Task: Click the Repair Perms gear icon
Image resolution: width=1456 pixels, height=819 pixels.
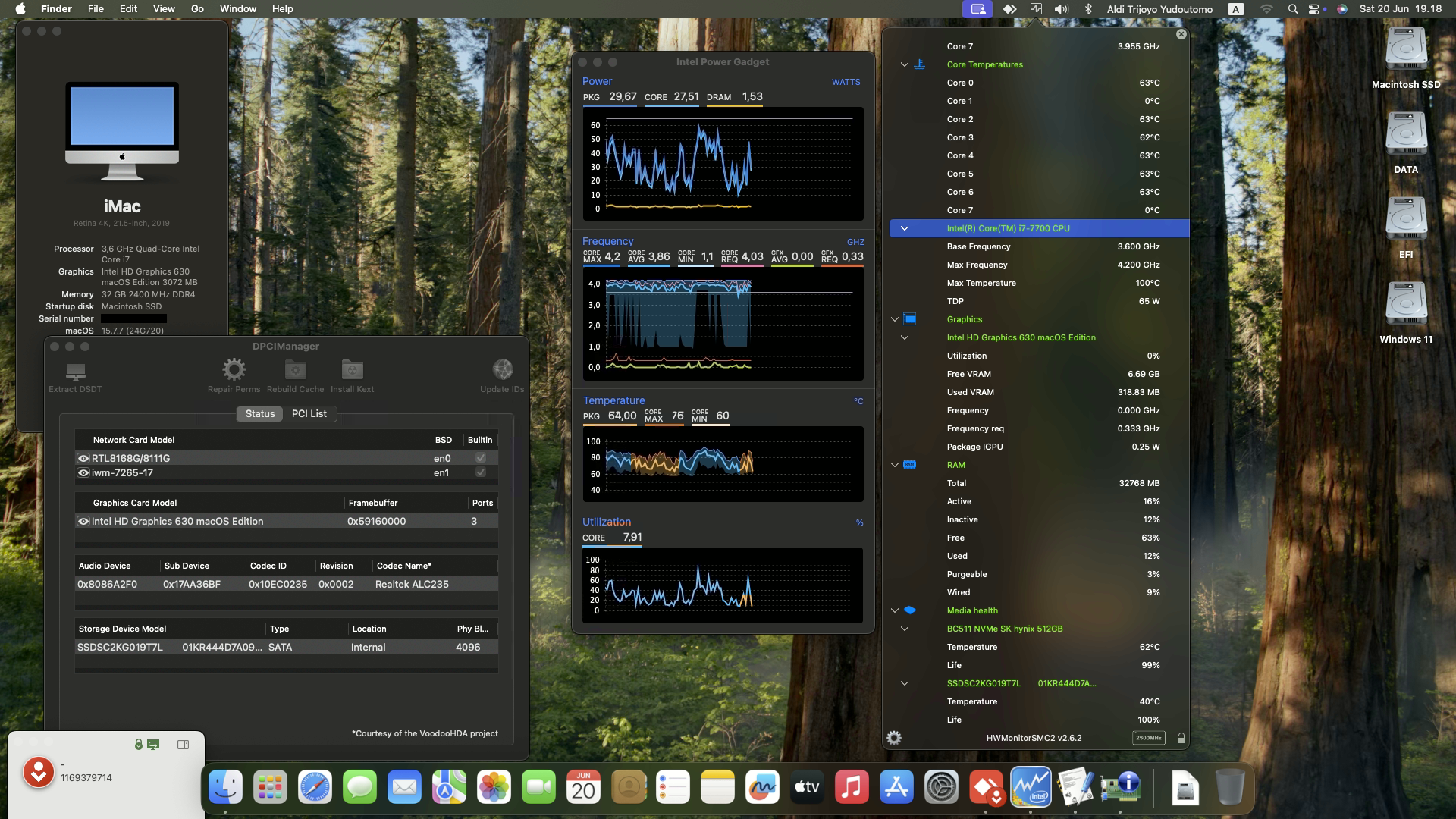Action: pos(234,369)
